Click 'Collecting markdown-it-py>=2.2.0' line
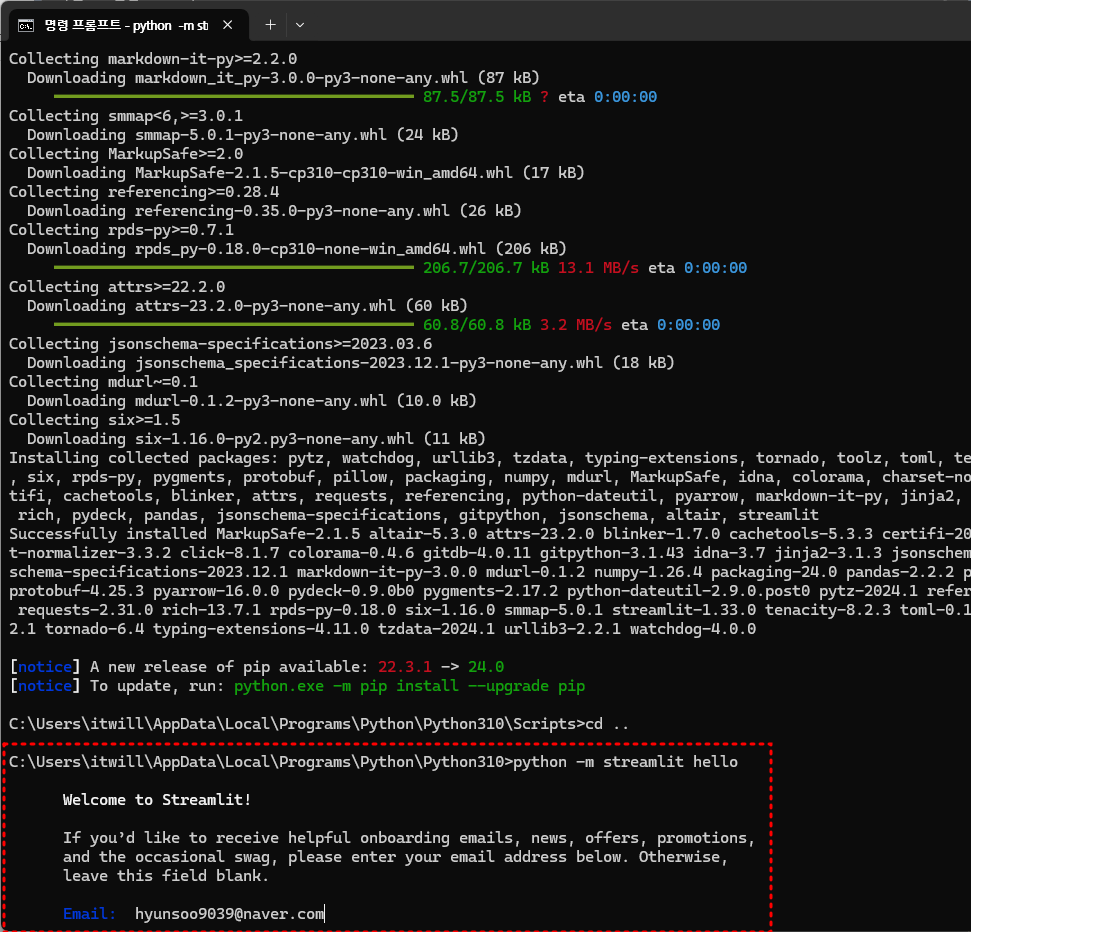The height and width of the screenshot is (932, 1115). (x=153, y=59)
